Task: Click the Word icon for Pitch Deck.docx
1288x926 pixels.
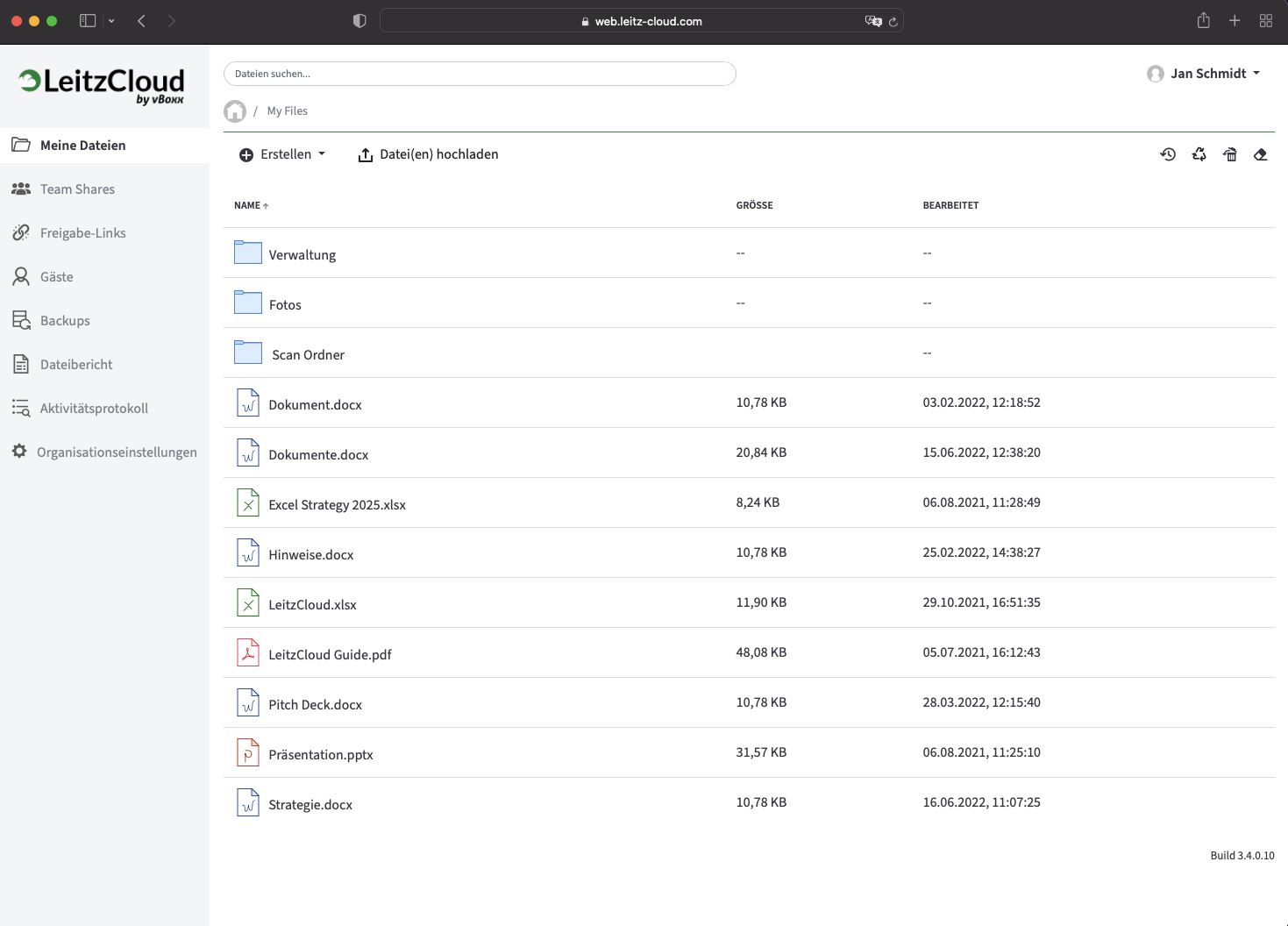Action: [x=248, y=702]
